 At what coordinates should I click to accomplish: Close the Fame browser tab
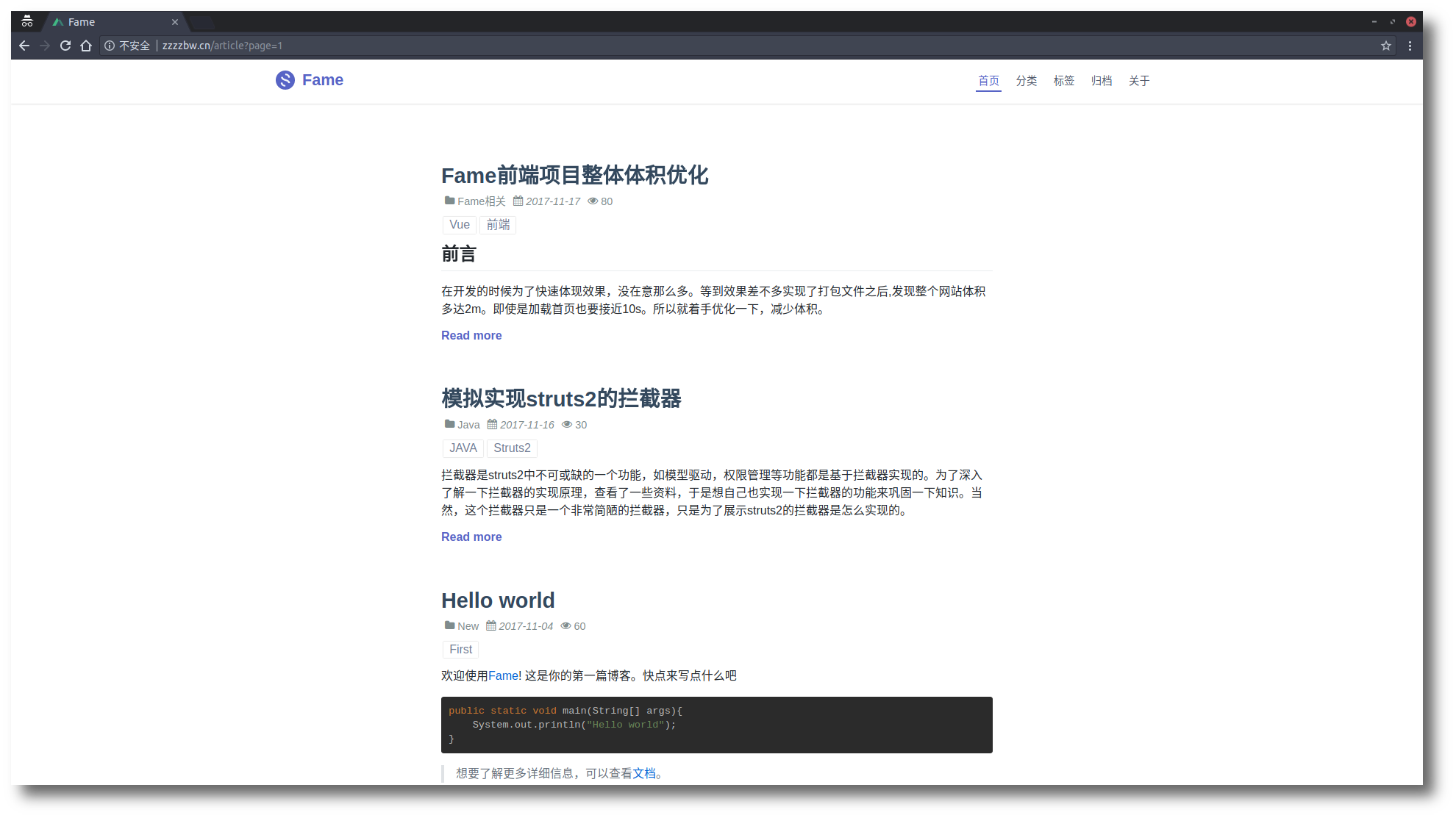click(x=175, y=22)
